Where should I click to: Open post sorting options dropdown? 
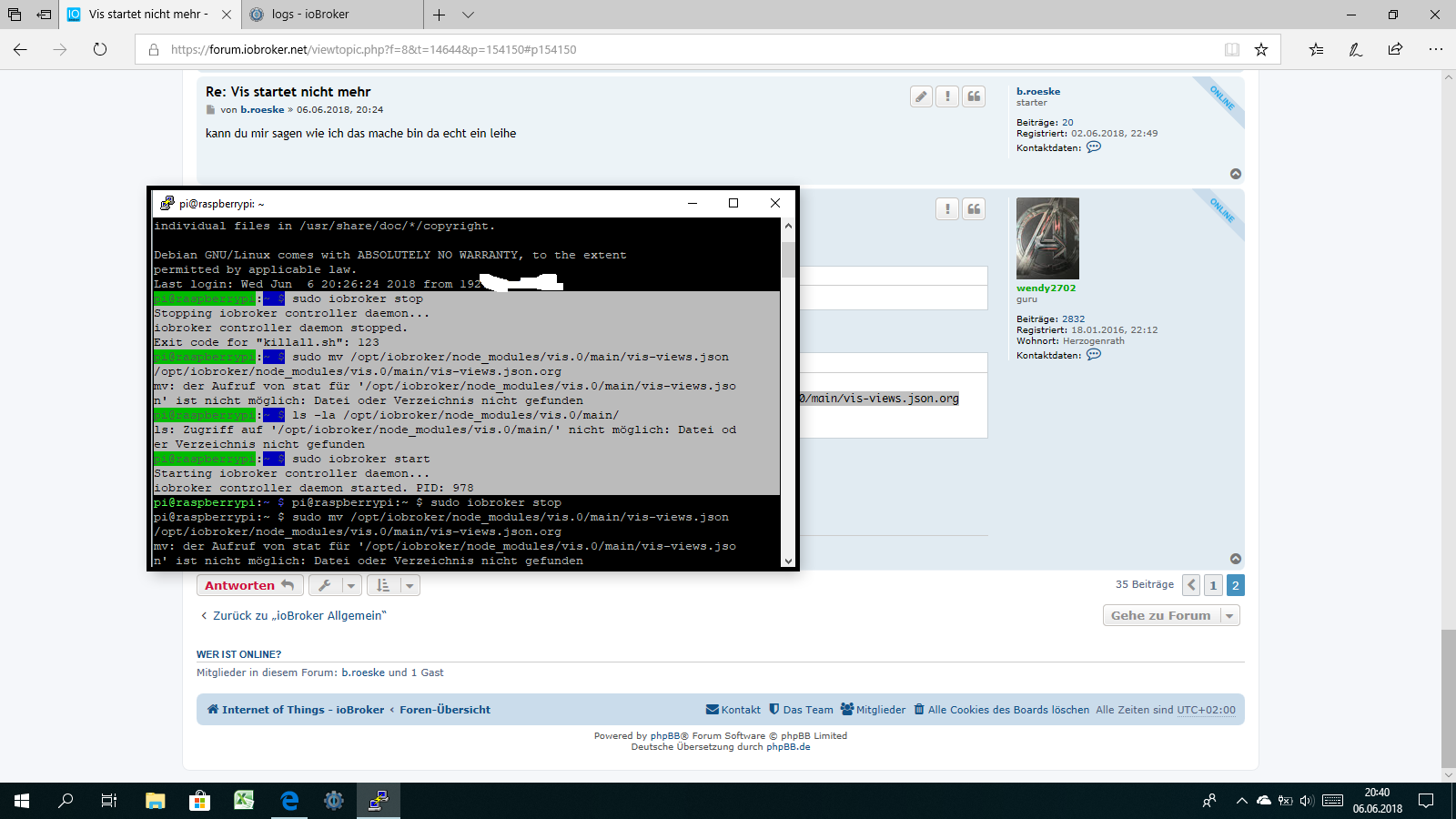pyautogui.click(x=393, y=585)
